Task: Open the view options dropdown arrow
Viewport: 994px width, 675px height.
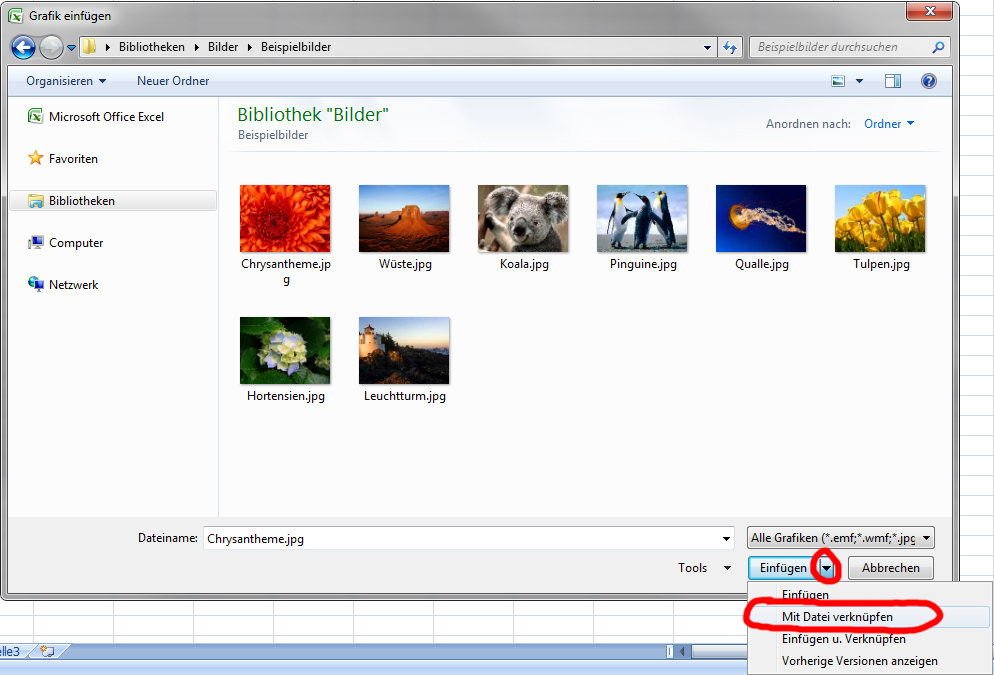Action: click(858, 81)
